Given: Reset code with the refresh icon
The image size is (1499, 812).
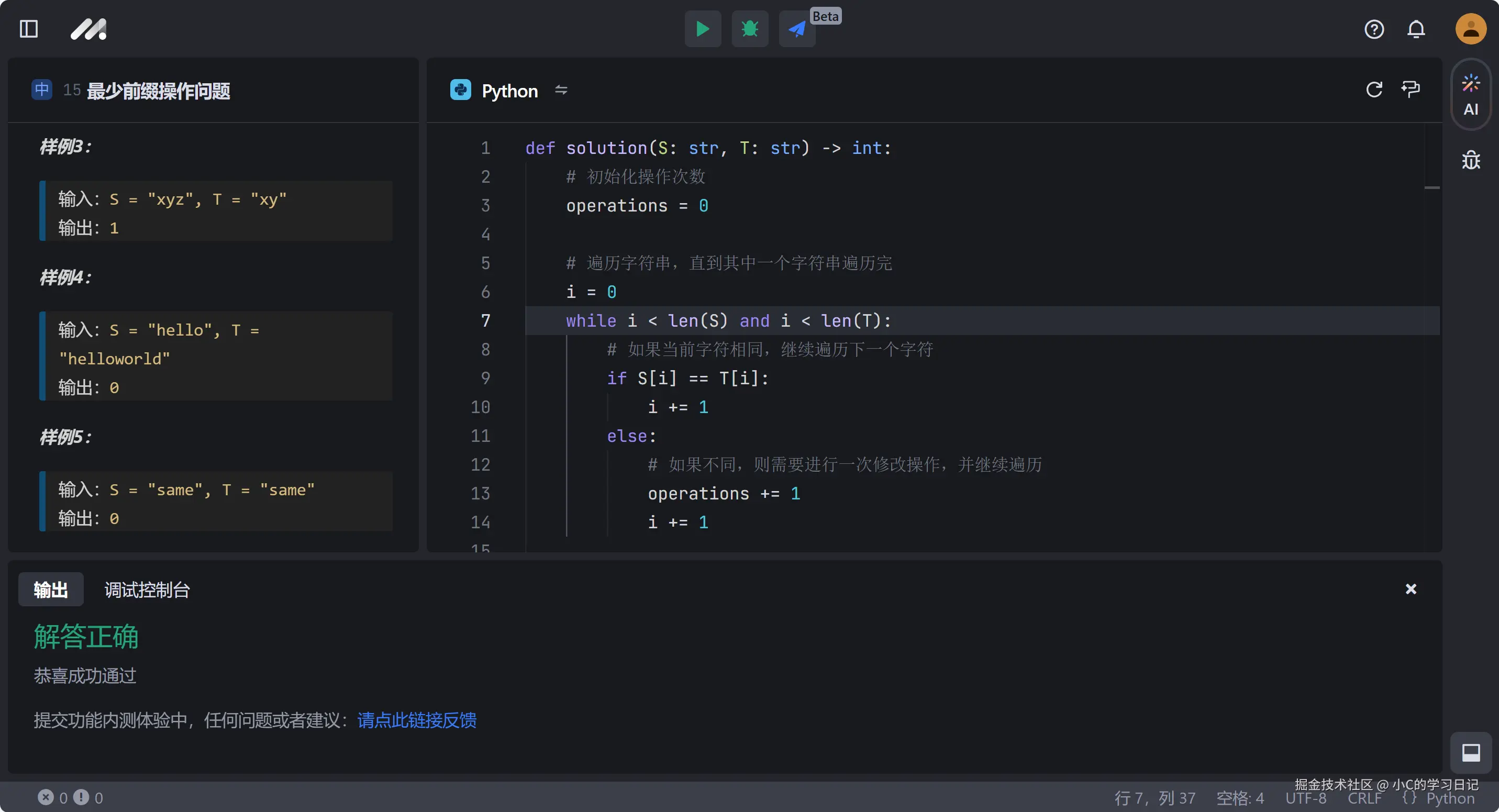Looking at the screenshot, I should tap(1374, 90).
